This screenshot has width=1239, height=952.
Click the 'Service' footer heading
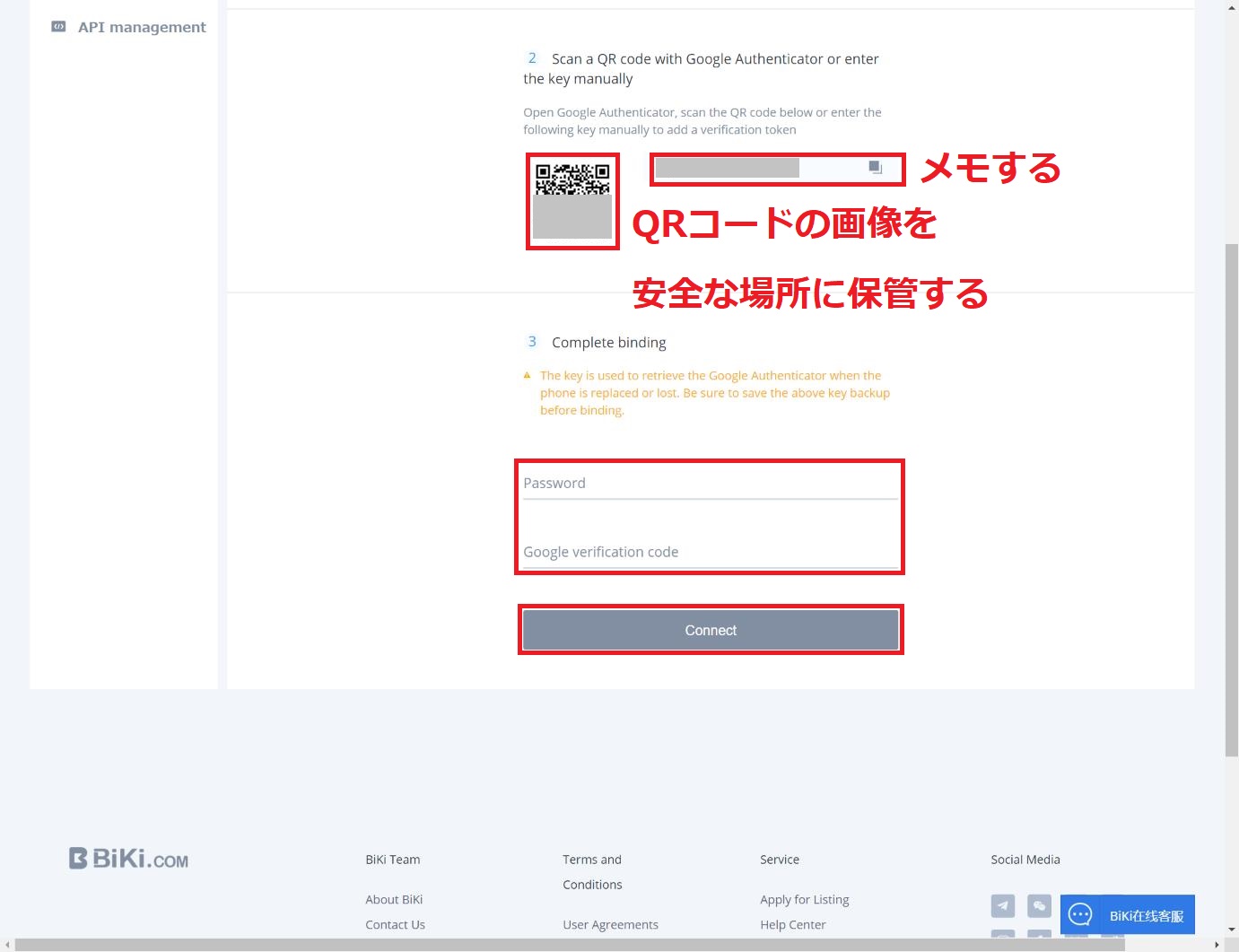(x=780, y=860)
